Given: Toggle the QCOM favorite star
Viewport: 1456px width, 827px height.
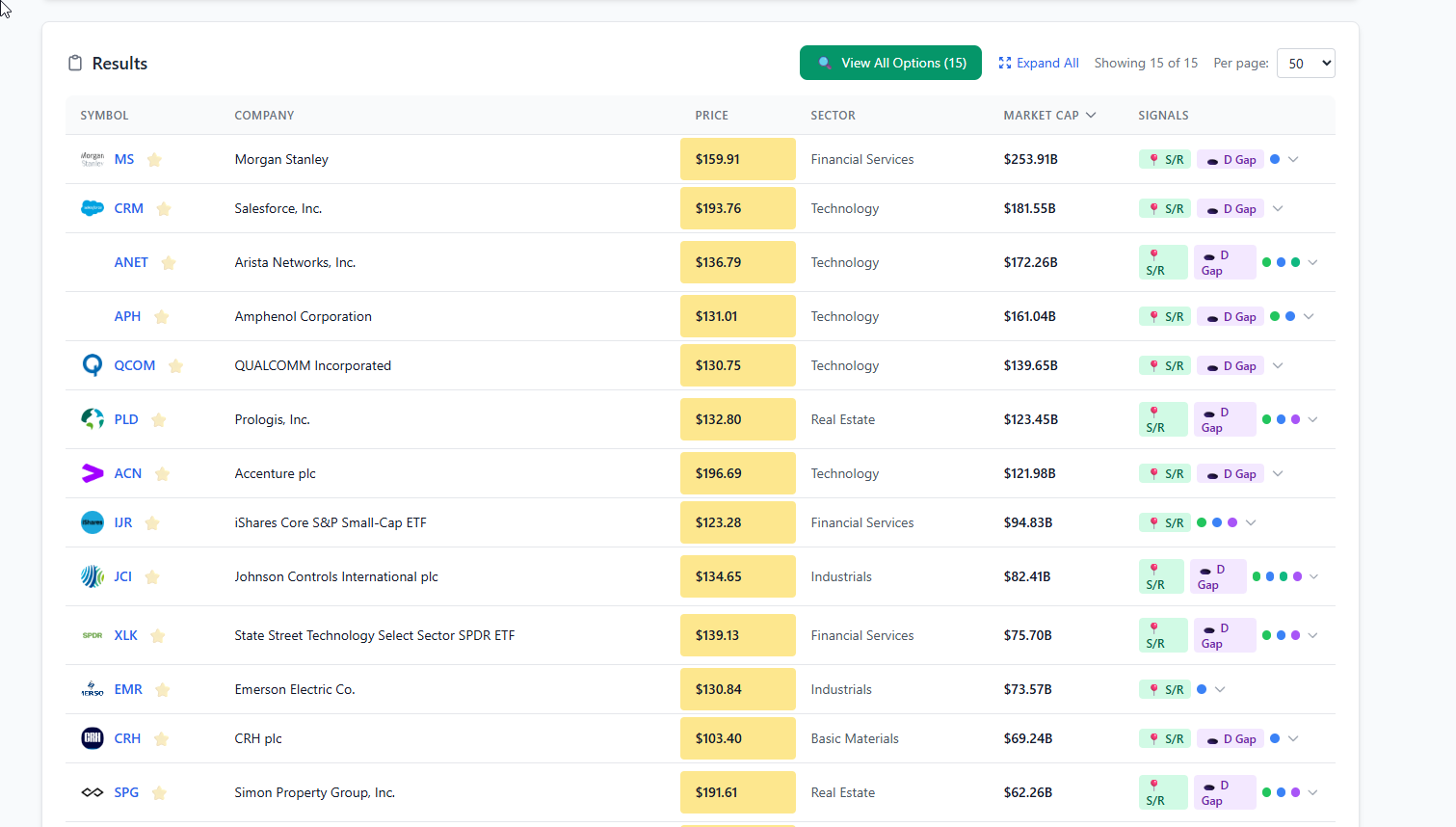Looking at the screenshot, I should click(176, 366).
